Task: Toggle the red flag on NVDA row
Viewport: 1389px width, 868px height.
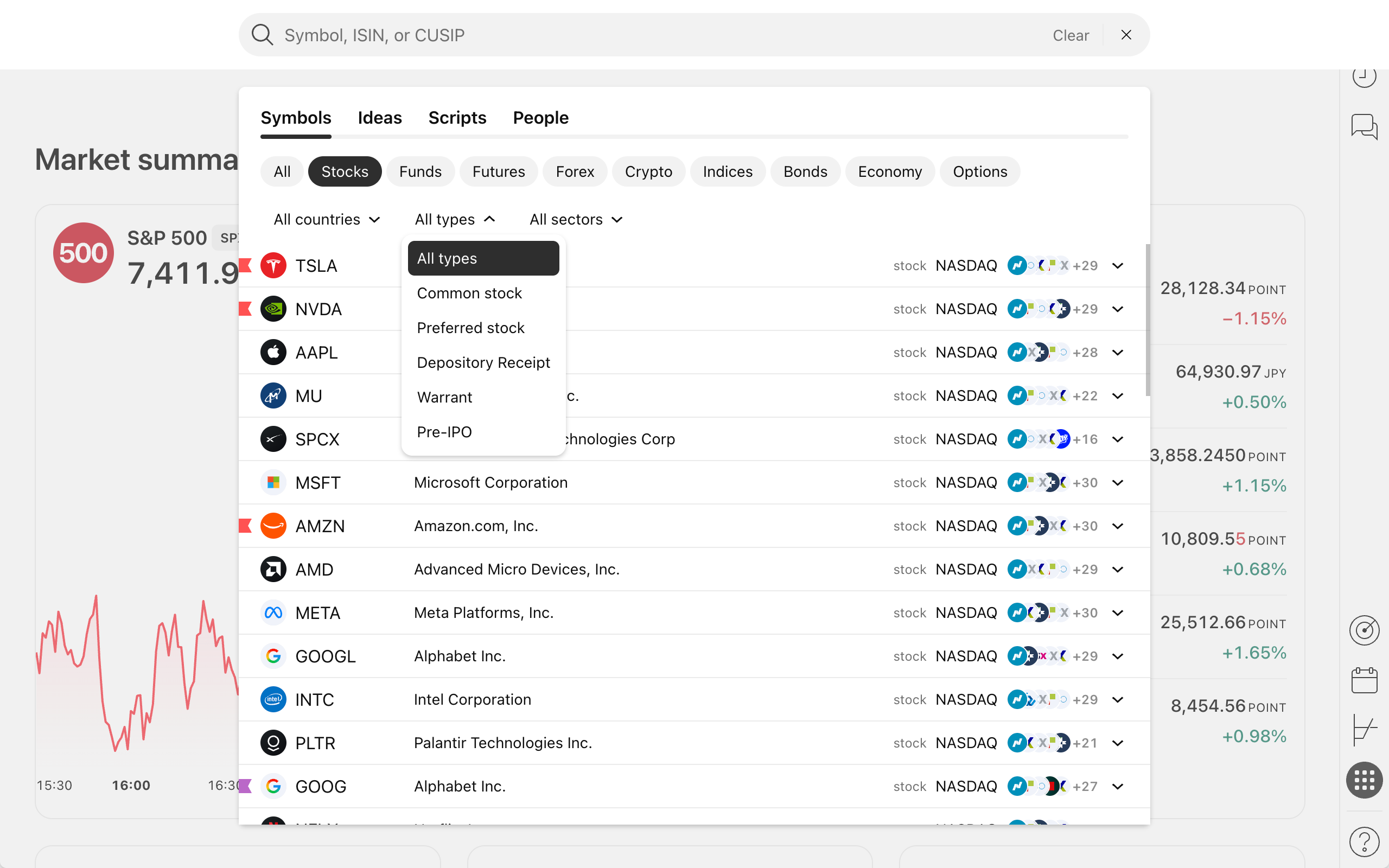Action: point(245,309)
